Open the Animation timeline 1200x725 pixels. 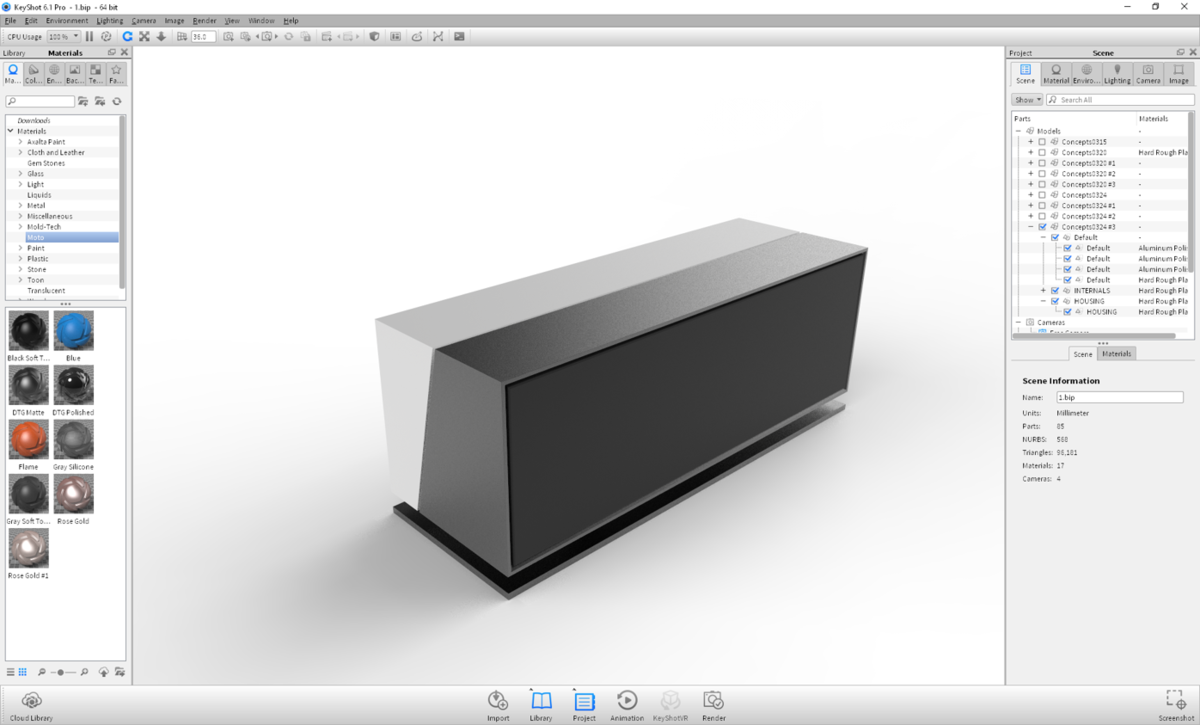point(627,705)
